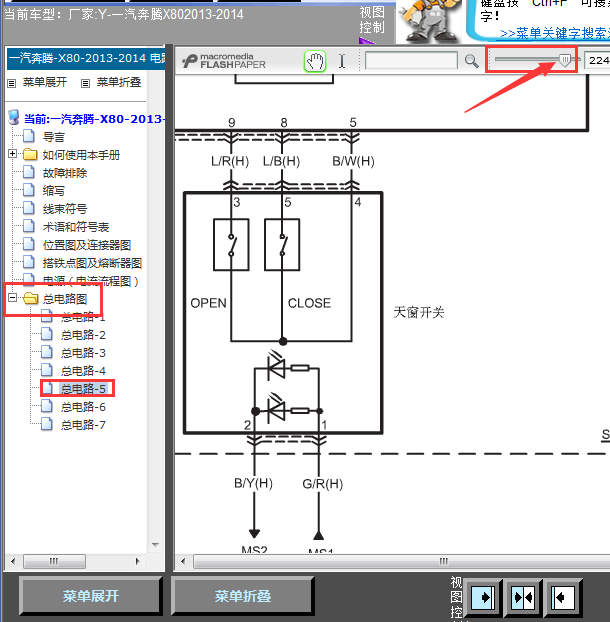Open the 线束符号 page
This screenshot has height=622, width=610.
point(65,209)
